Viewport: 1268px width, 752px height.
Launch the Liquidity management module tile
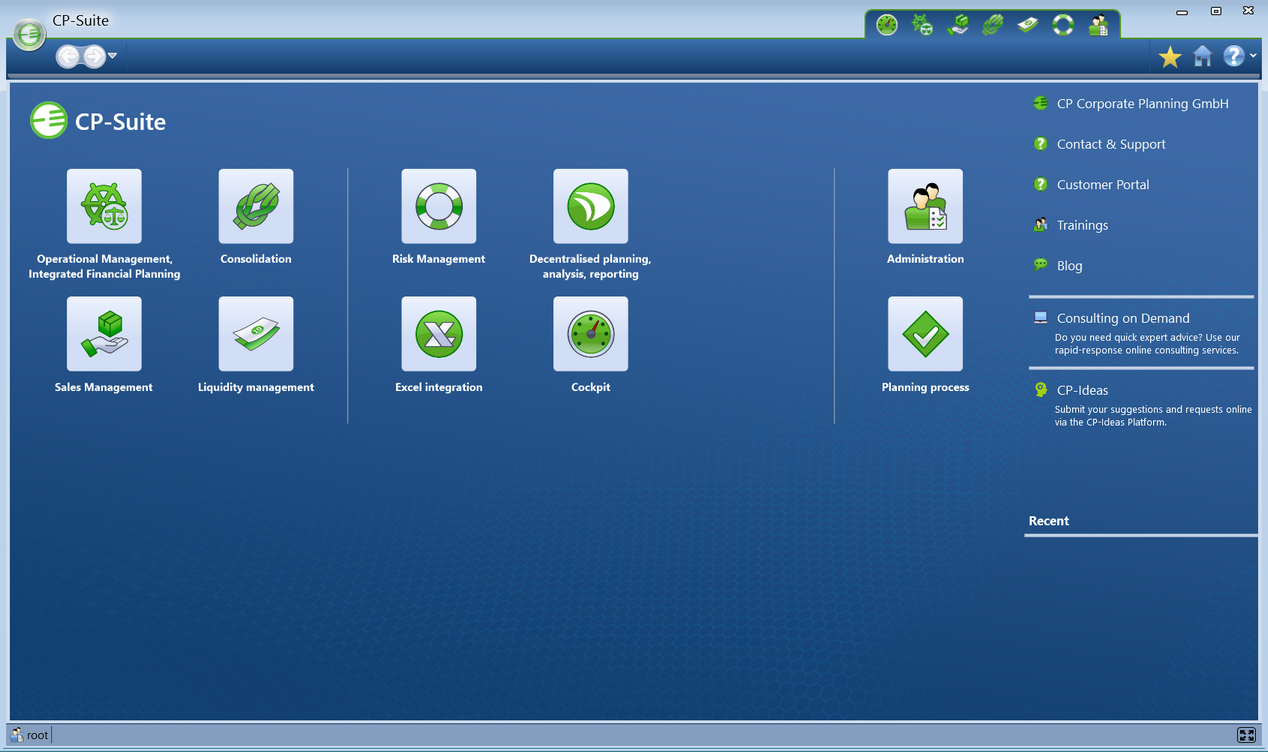[256, 334]
